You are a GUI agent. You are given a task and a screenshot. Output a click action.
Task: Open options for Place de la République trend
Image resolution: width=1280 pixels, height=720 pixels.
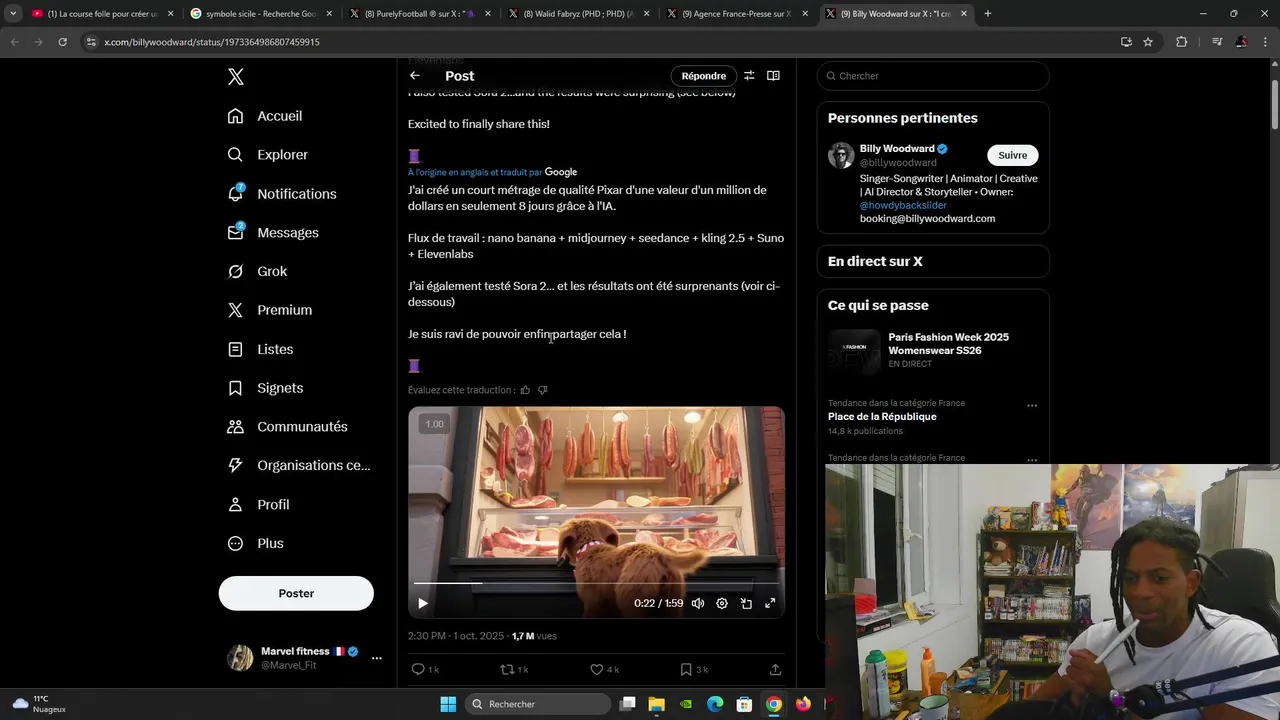(1032, 405)
